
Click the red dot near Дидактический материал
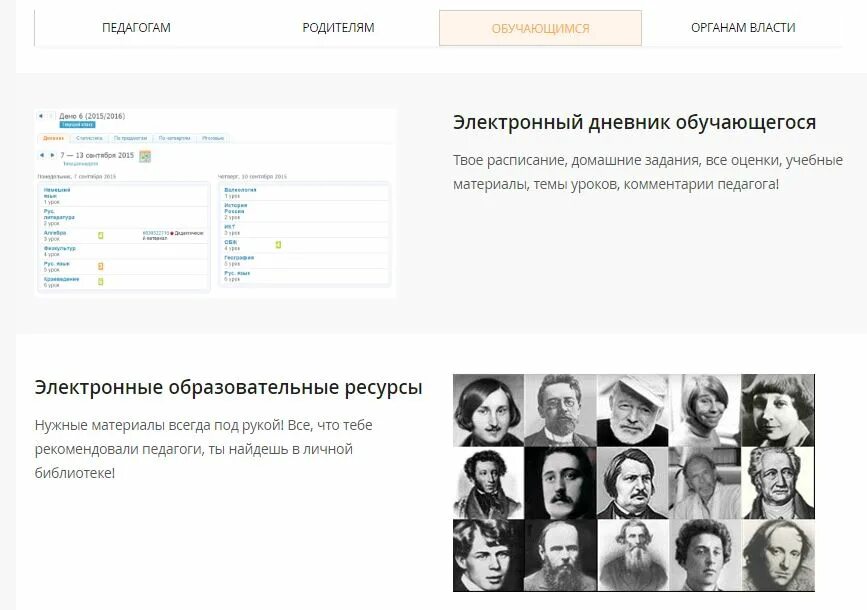pyautogui.click(x=170, y=234)
